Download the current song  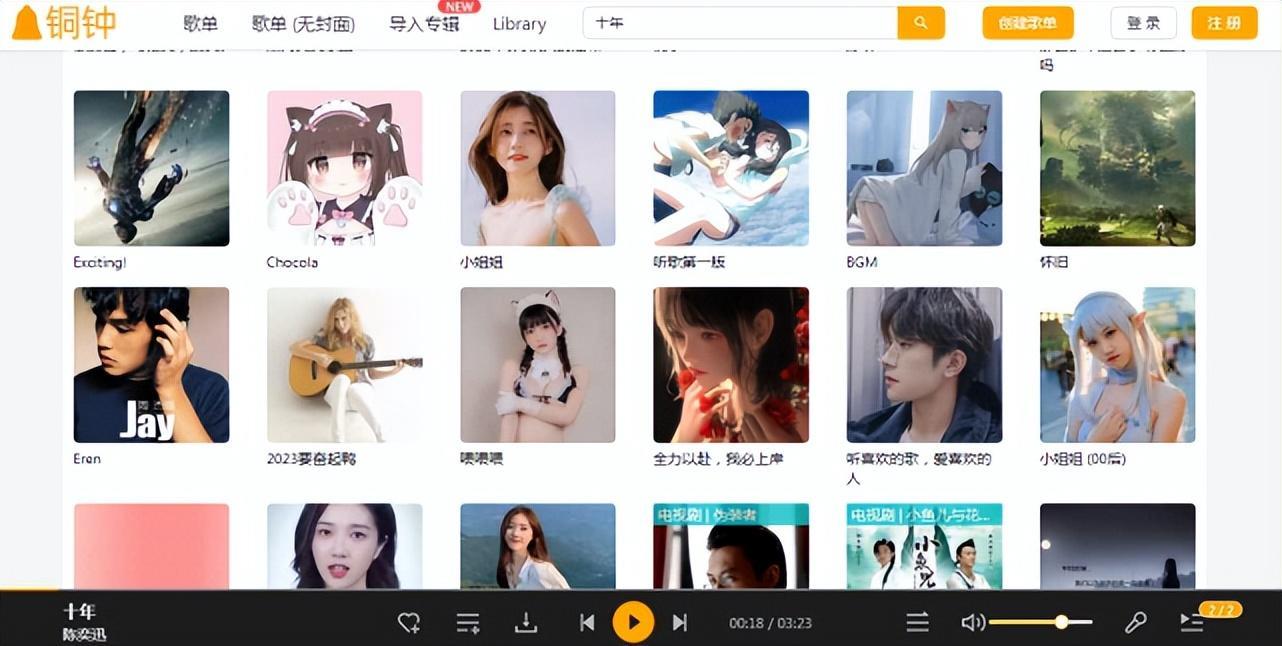point(526,623)
